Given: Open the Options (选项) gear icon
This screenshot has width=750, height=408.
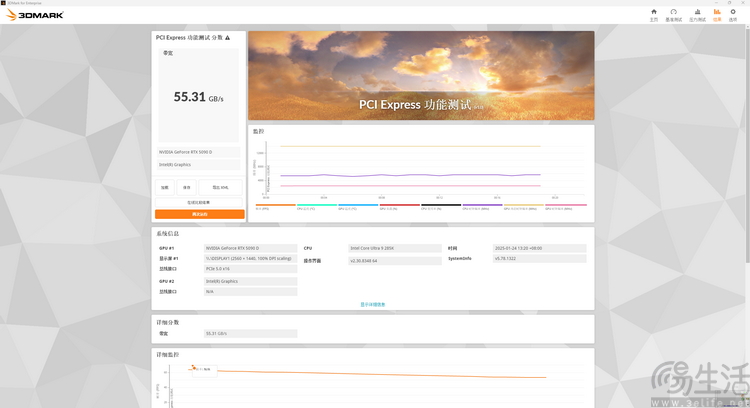Looking at the screenshot, I should click(733, 15).
